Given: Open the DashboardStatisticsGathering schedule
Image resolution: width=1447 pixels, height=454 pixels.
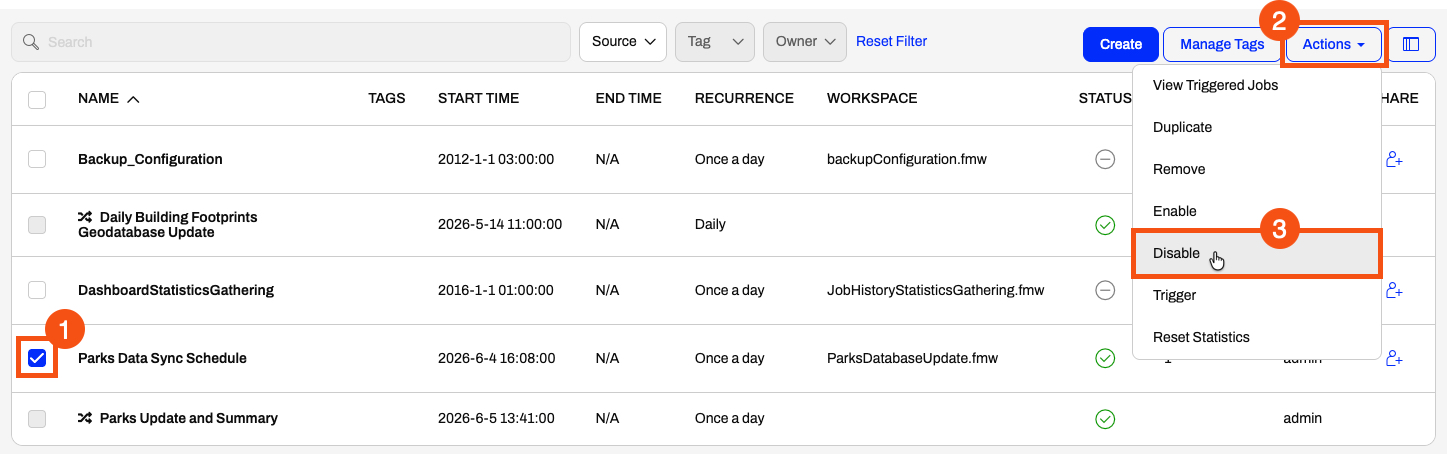Looking at the screenshot, I should 176,290.
